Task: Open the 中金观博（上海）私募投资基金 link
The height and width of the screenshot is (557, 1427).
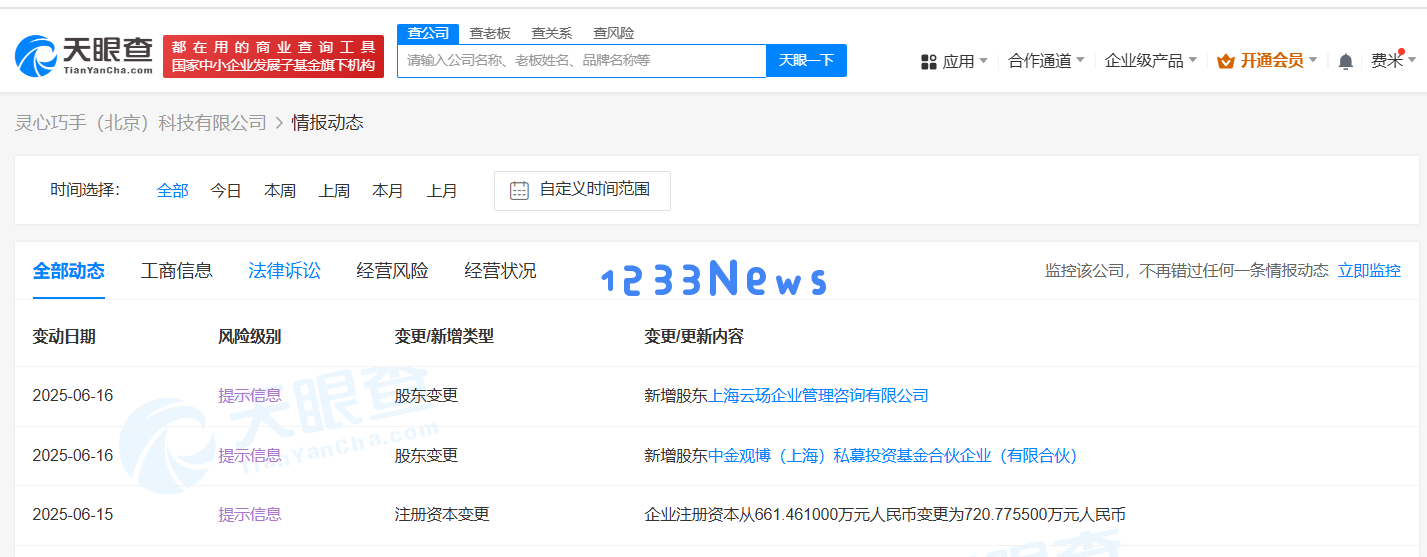Action: 893,455
